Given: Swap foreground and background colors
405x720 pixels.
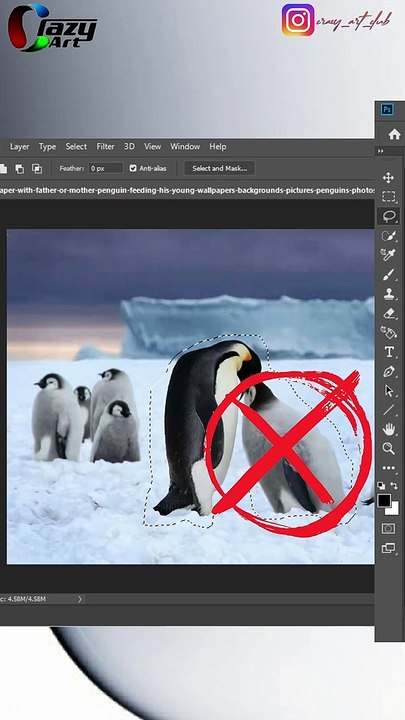Looking at the screenshot, I should (394, 485).
